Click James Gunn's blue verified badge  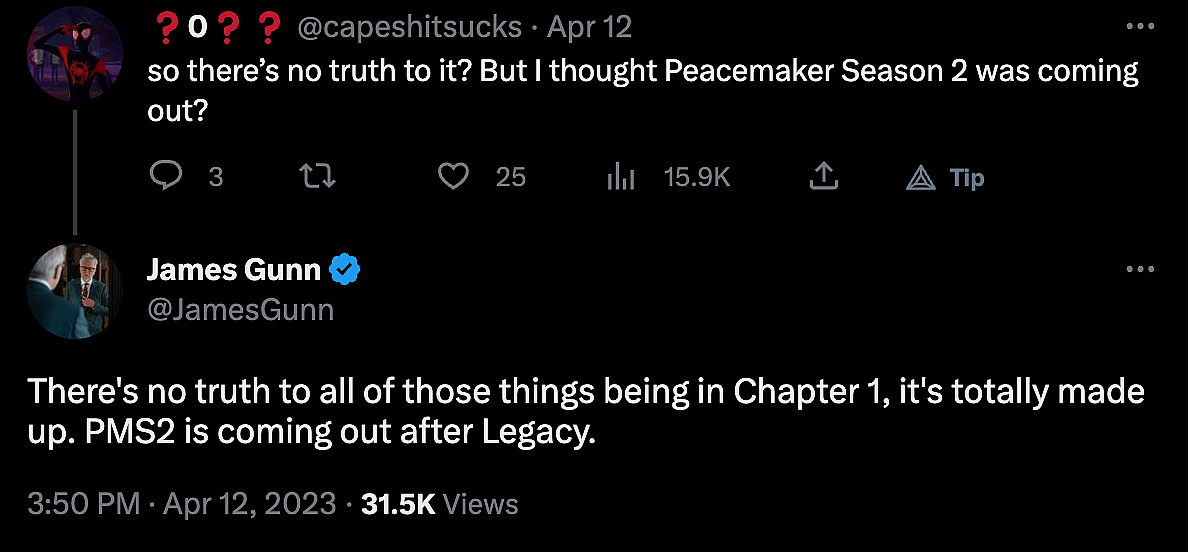[345, 270]
